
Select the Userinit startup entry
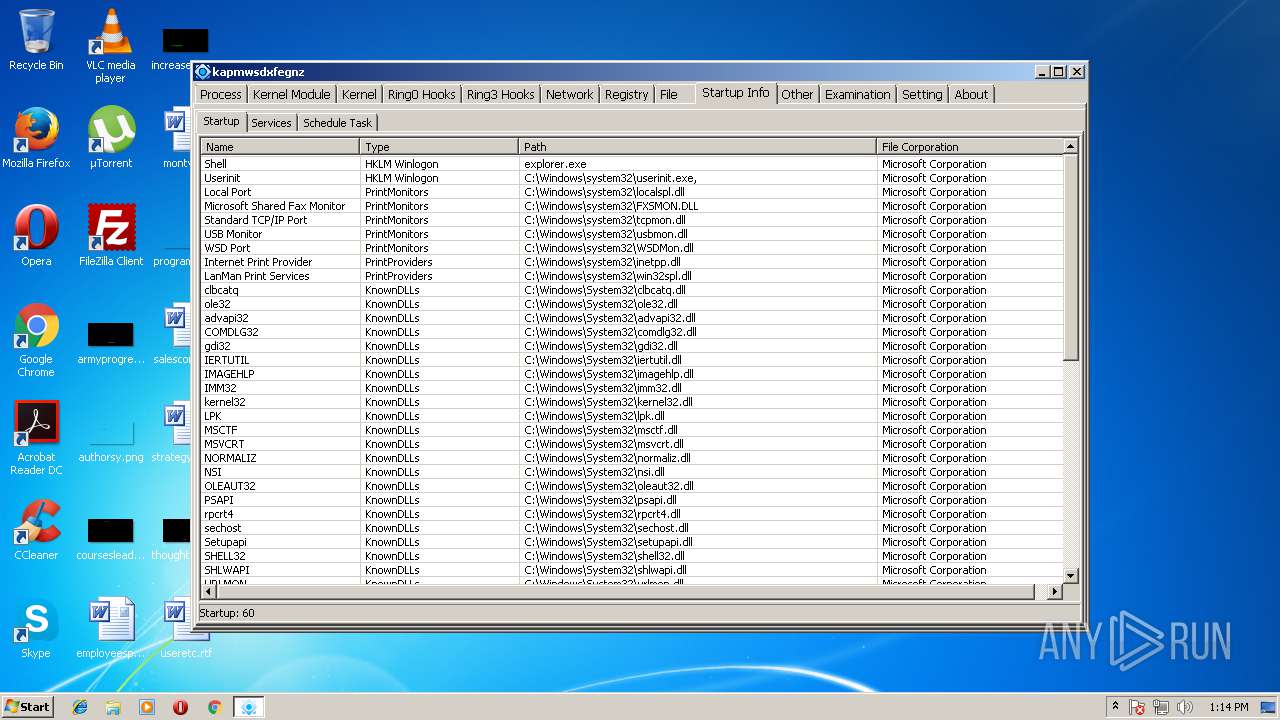point(631,178)
